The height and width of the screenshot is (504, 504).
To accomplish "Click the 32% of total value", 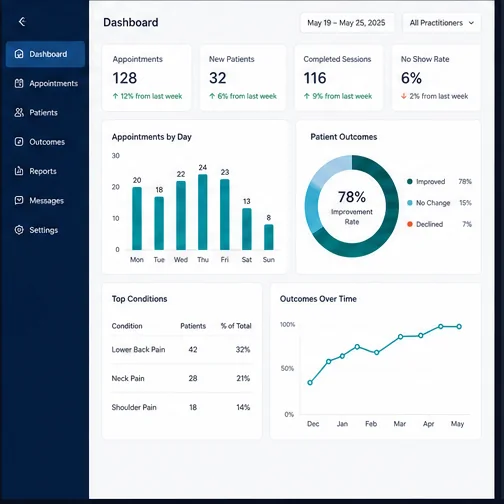I will coord(243,350).
